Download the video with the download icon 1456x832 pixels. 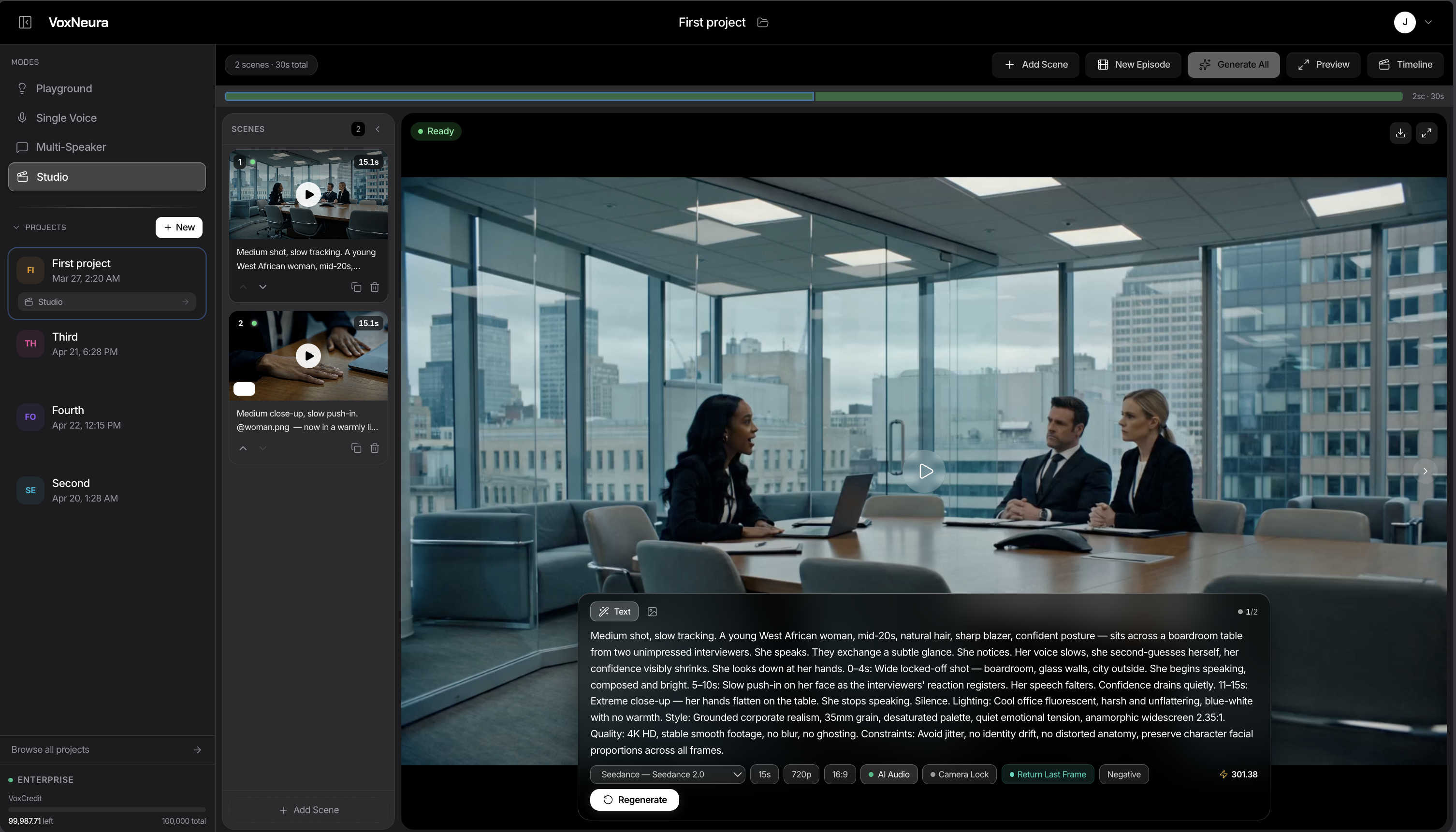point(1400,132)
